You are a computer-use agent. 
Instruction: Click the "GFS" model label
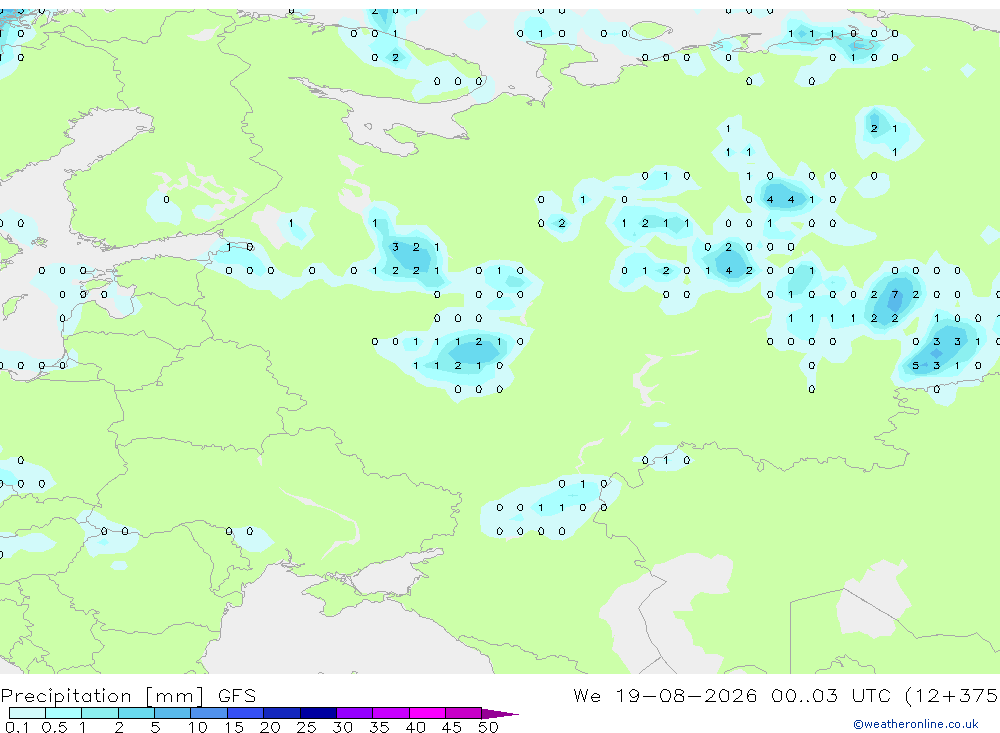pyautogui.click(x=237, y=695)
